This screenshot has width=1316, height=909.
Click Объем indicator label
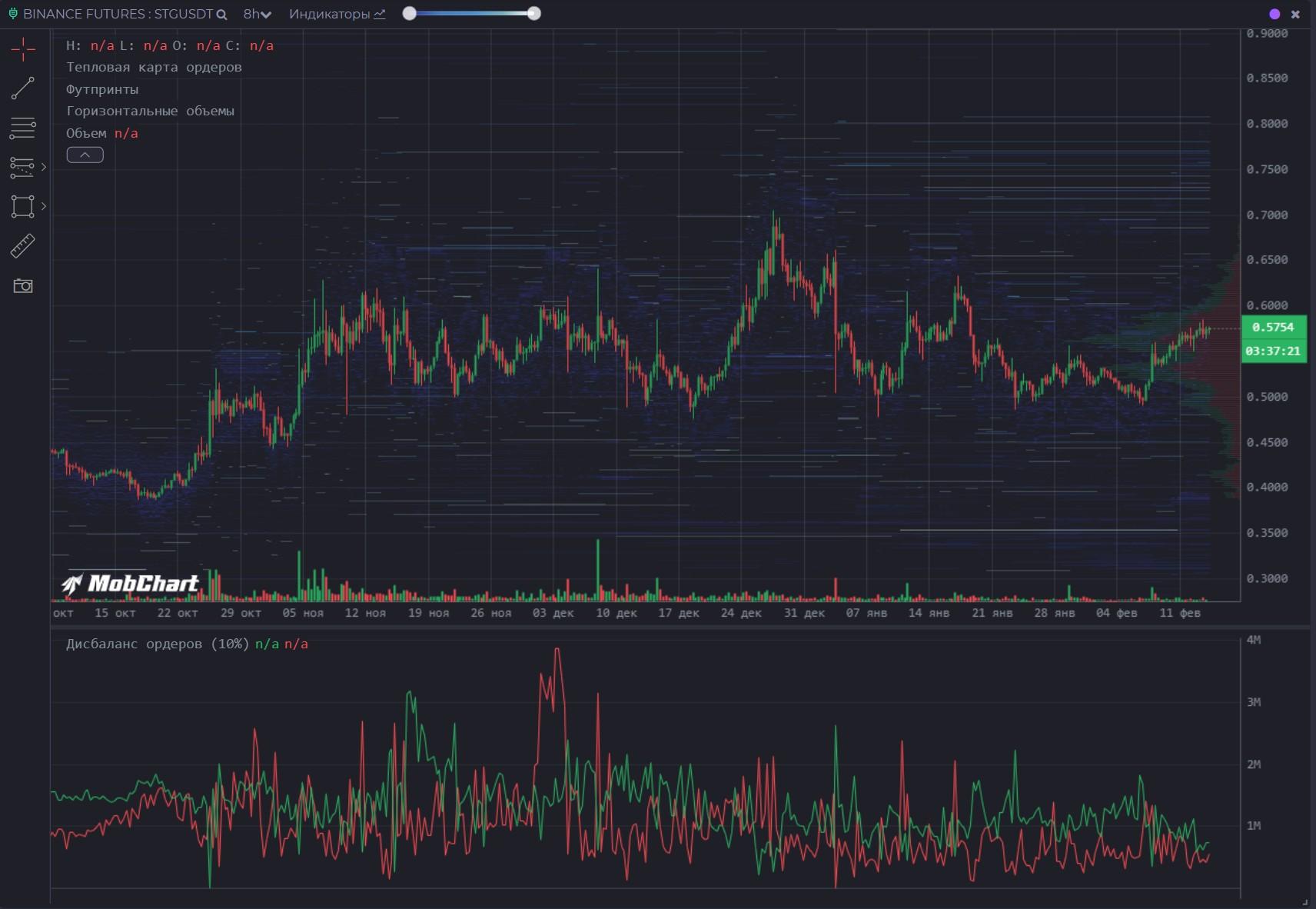tap(86, 133)
